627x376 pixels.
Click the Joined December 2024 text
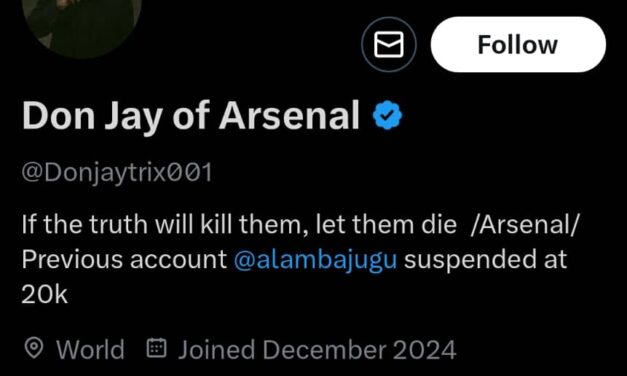(x=317, y=349)
